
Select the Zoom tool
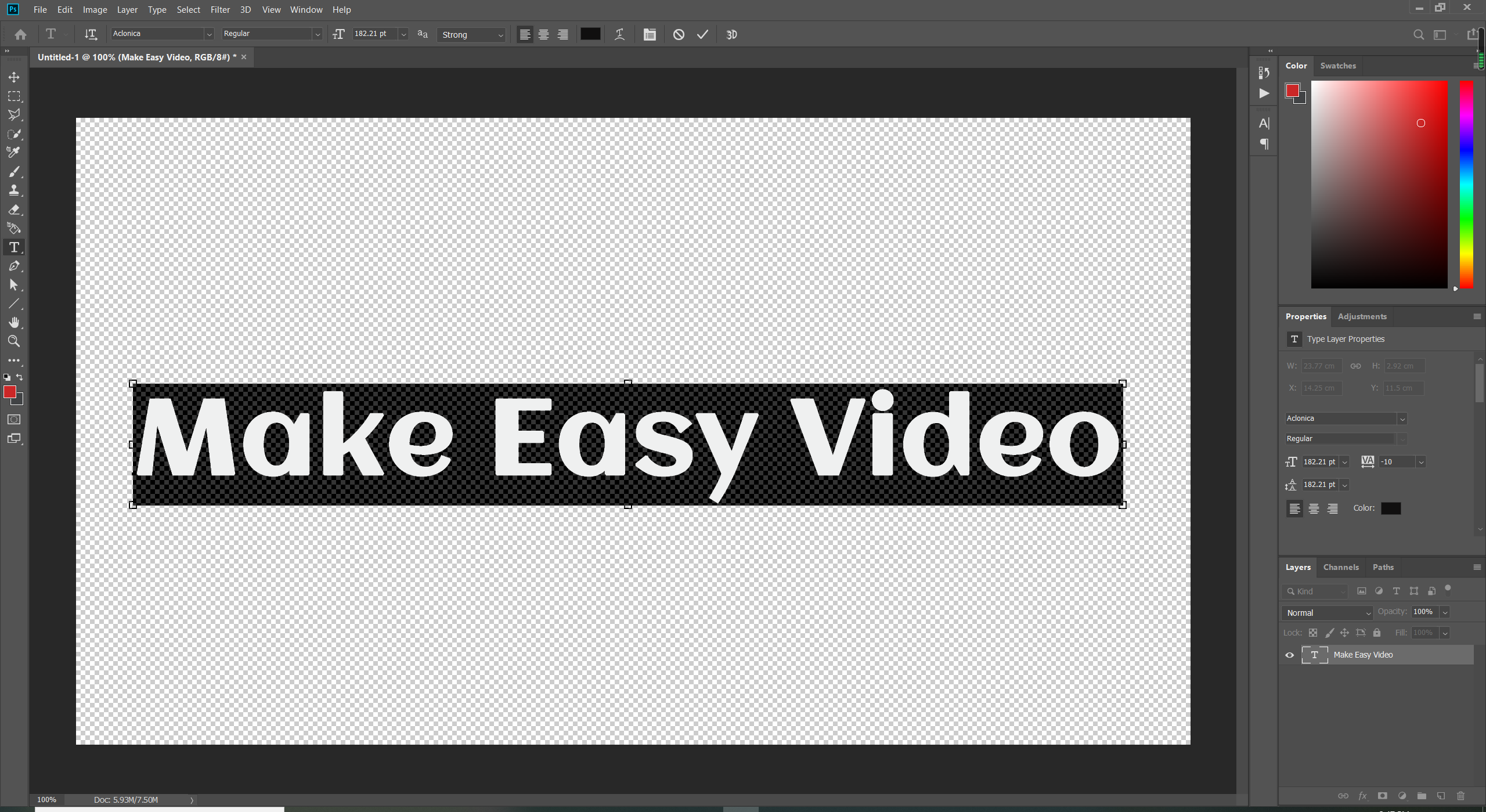point(14,340)
